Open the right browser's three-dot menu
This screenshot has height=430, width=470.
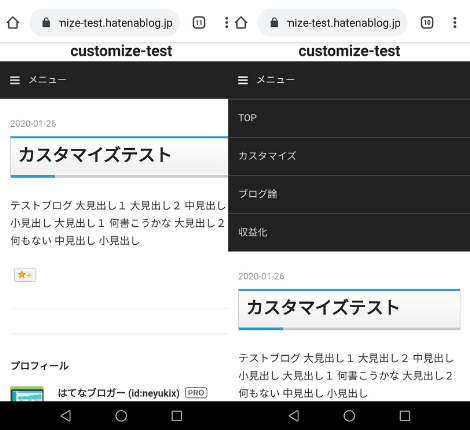(455, 23)
